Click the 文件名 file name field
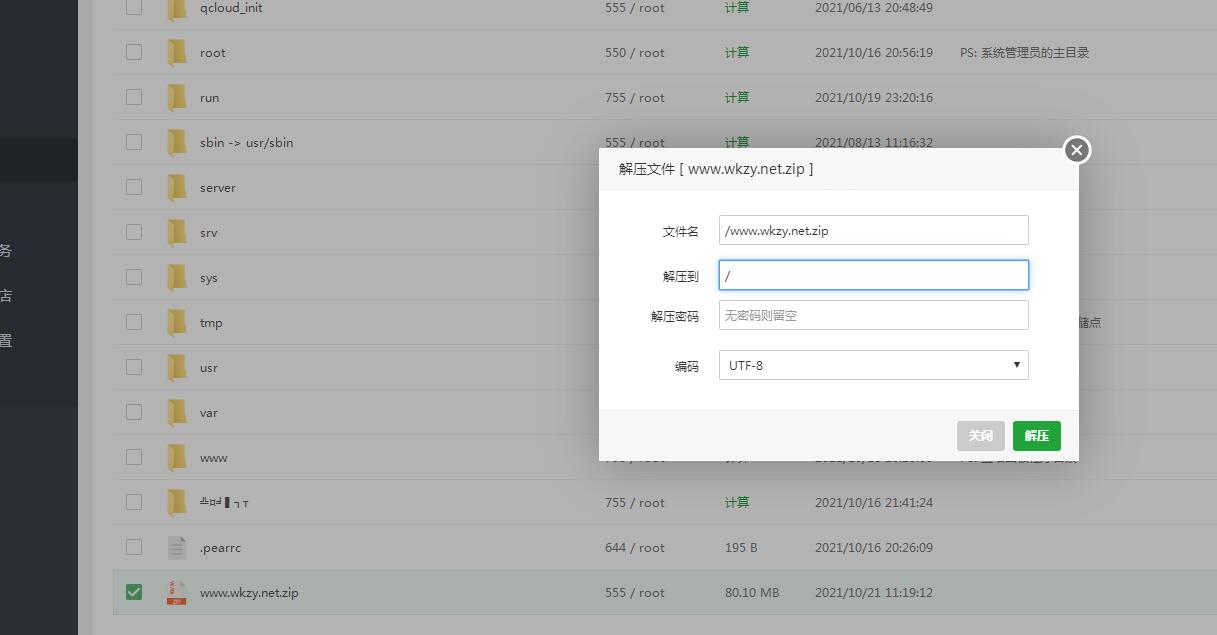Viewport: 1217px width, 635px height. [873, 231]
